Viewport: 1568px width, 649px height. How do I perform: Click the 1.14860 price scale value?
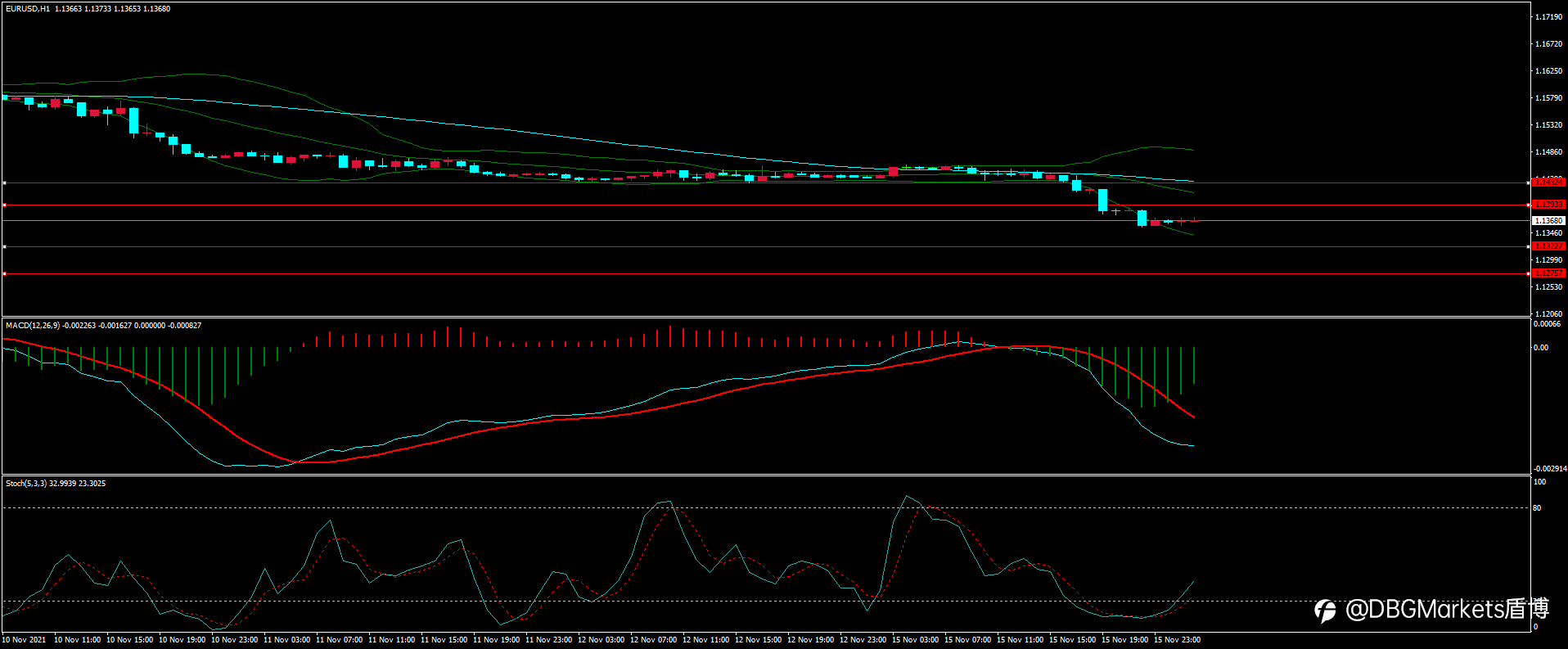tap(1548, 152)
